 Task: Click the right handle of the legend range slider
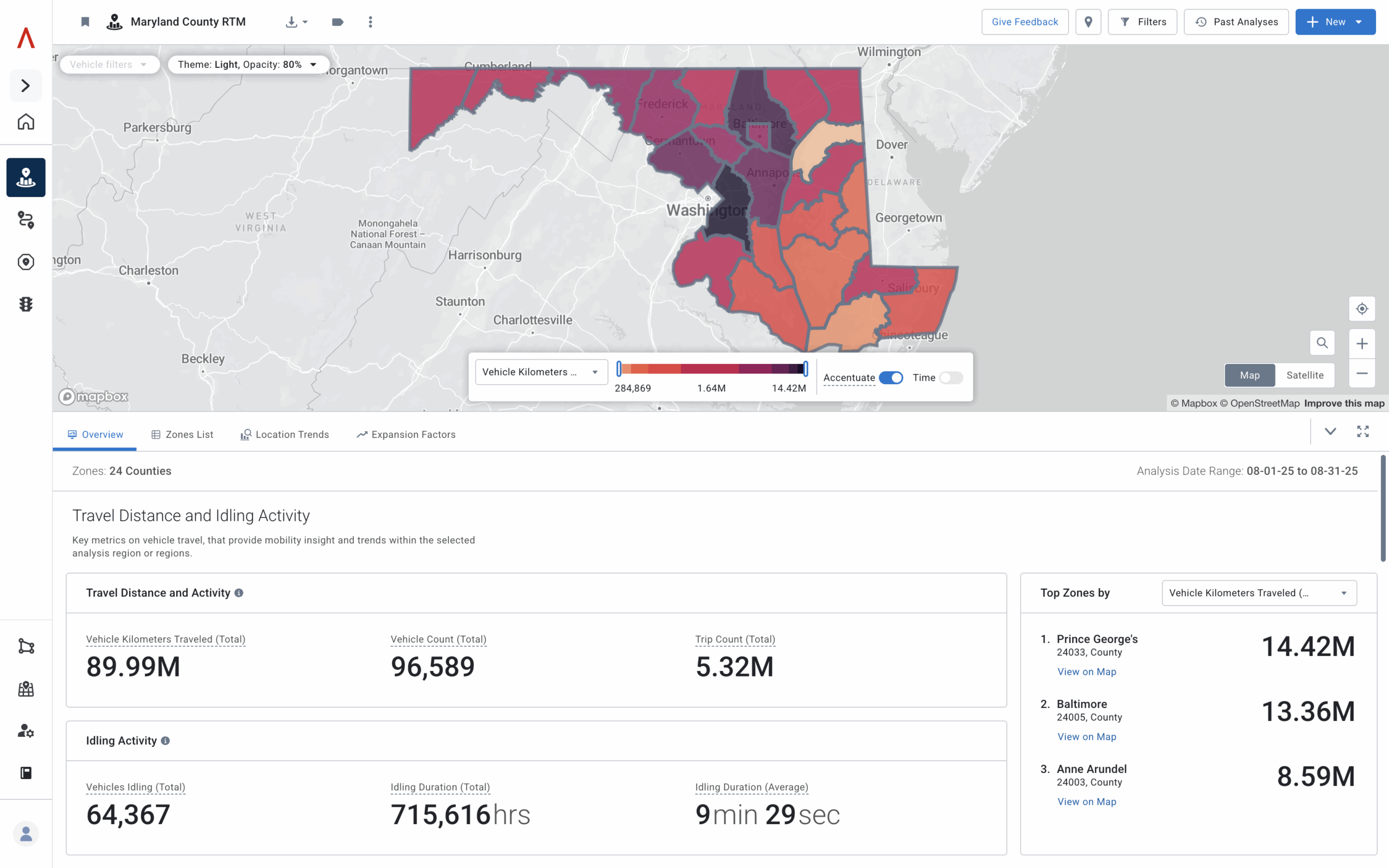(x=806, y=368)
